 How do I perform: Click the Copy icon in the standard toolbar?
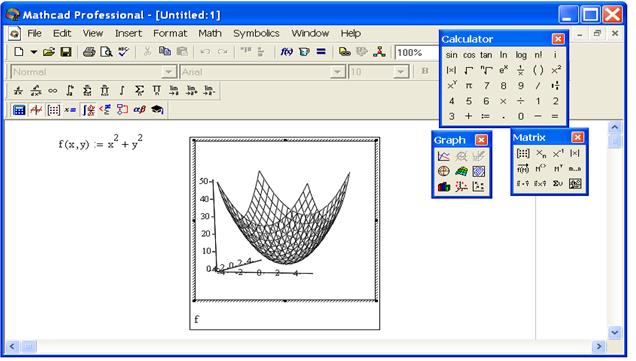click(x=165, y=52)
